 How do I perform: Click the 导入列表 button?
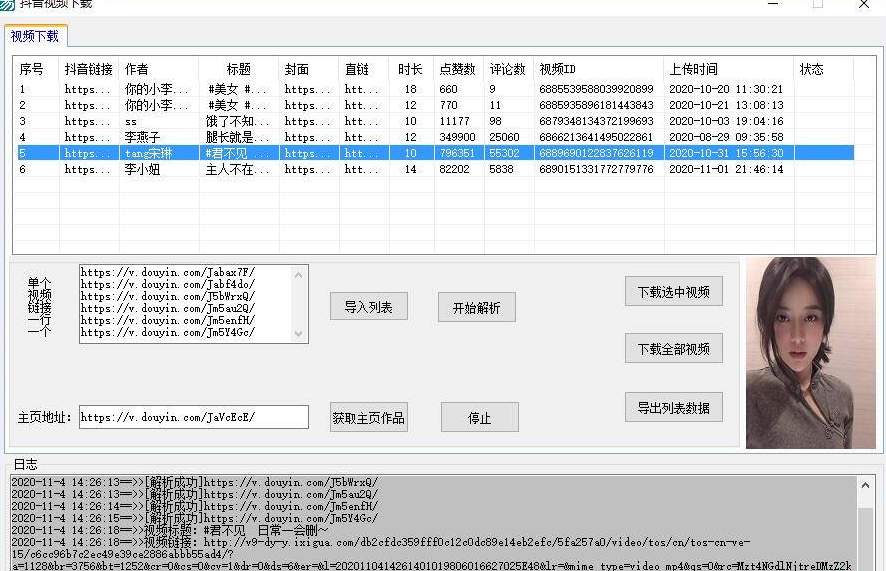[368, 307]
